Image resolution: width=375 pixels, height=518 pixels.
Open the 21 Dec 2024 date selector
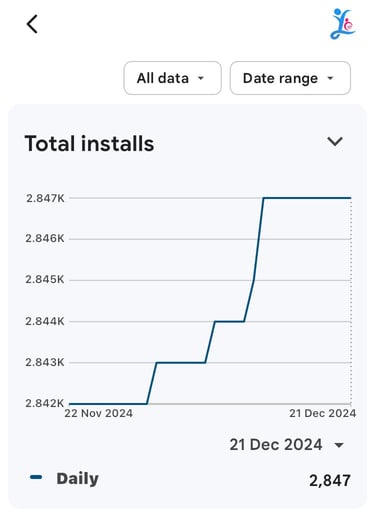(287, 445)
